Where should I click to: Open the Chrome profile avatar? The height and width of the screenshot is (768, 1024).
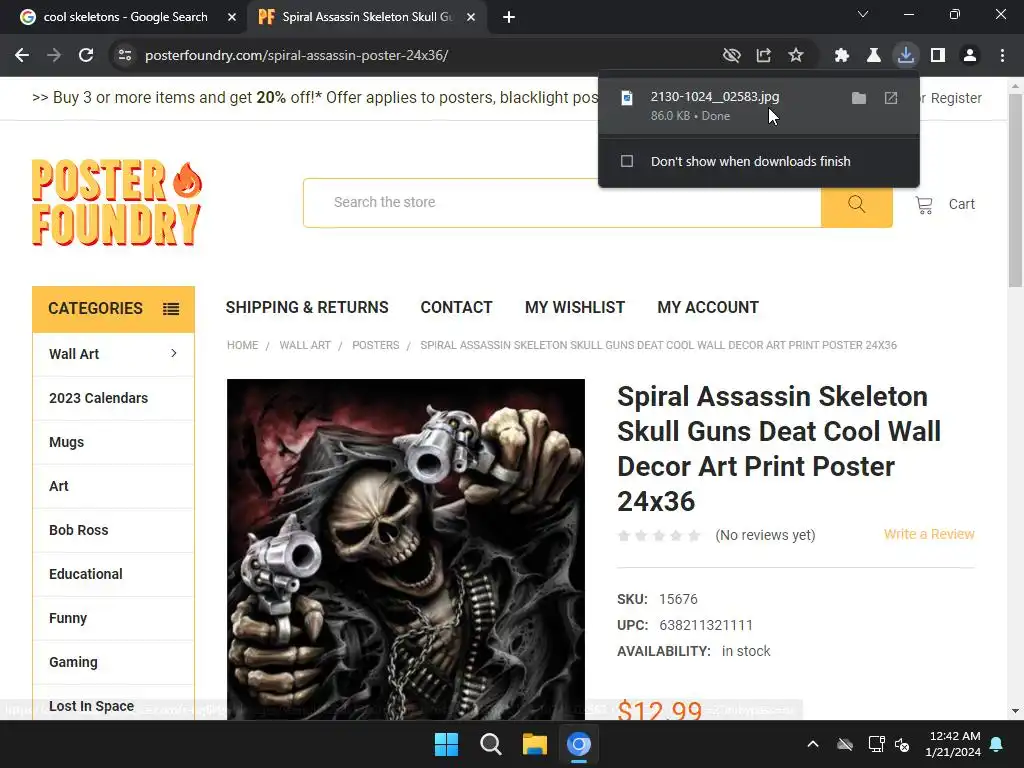click(970, 56)
